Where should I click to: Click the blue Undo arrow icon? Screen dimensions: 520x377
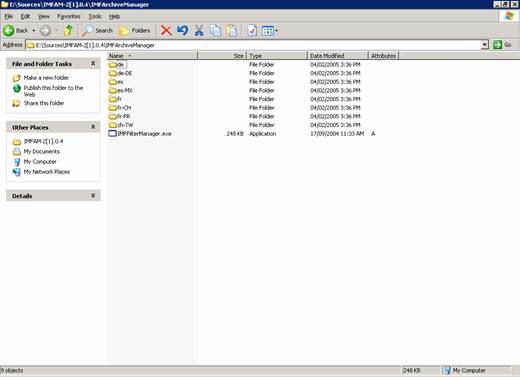182,31
